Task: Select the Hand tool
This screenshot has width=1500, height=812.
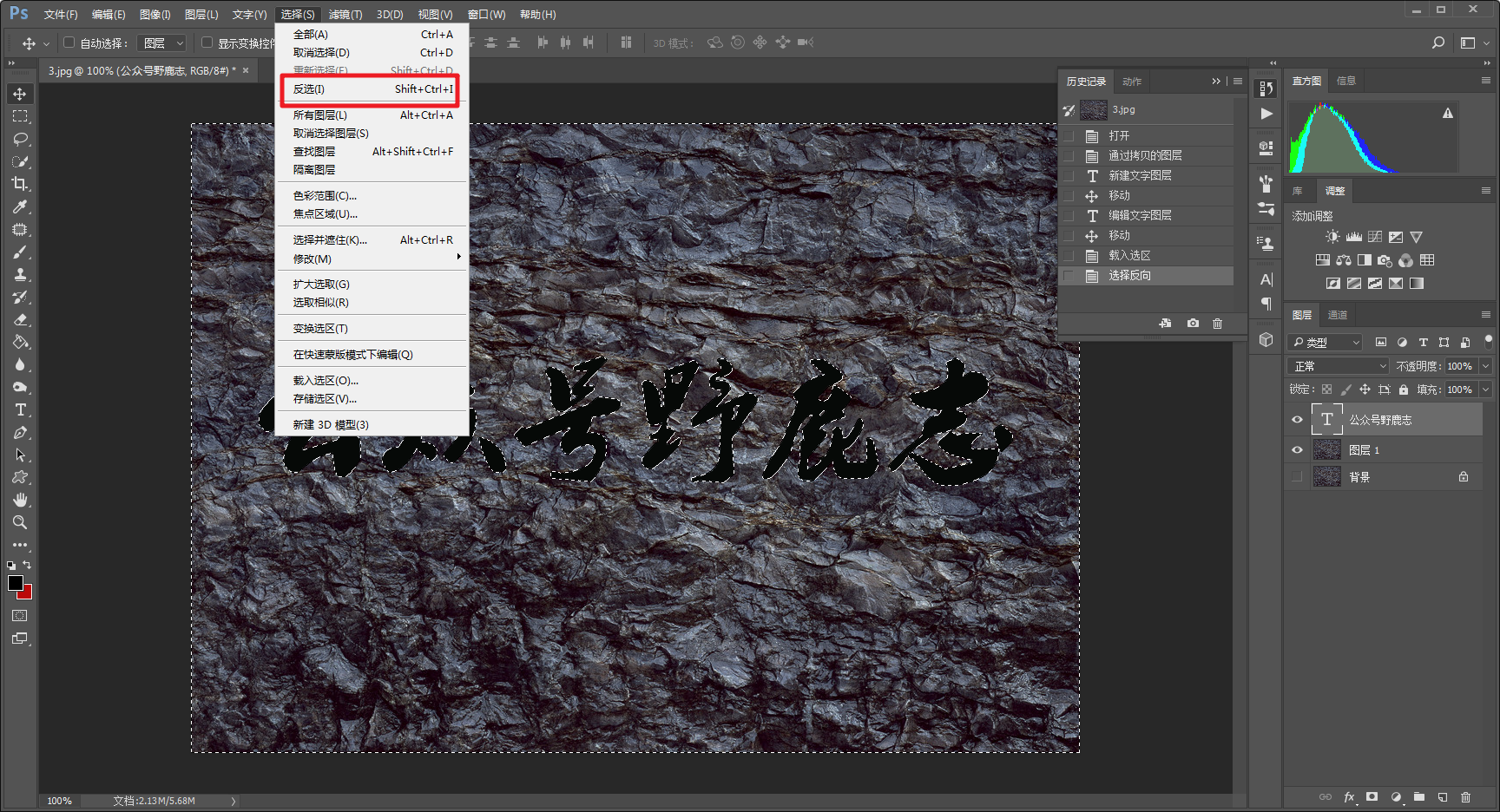Action: point(20,500)
